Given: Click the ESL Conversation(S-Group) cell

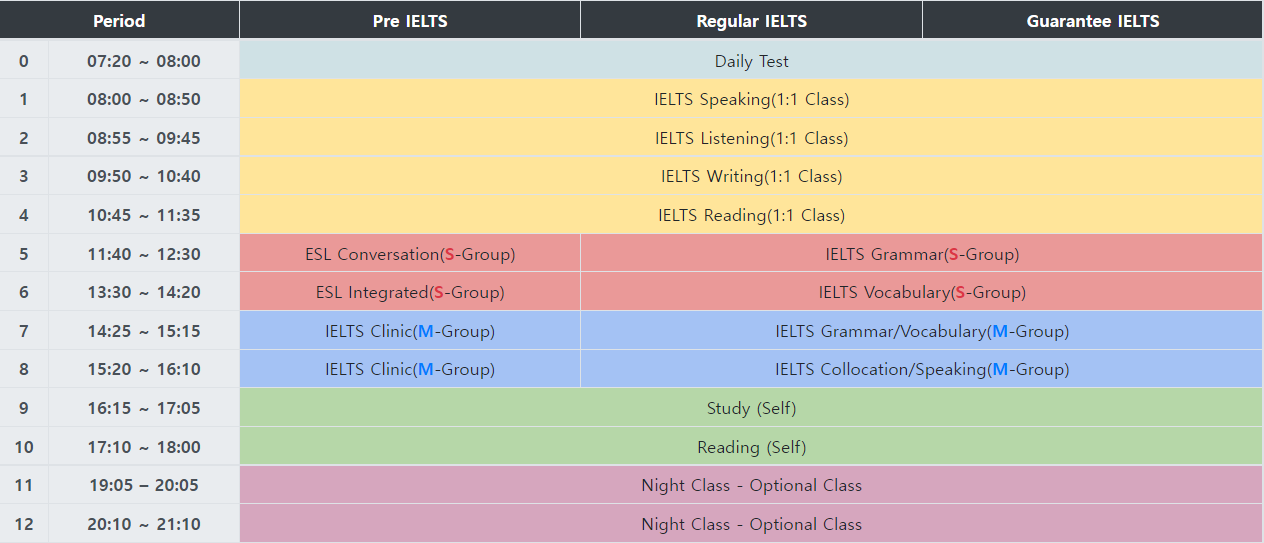Looking at the screenshot, I should tap(410, 254).
